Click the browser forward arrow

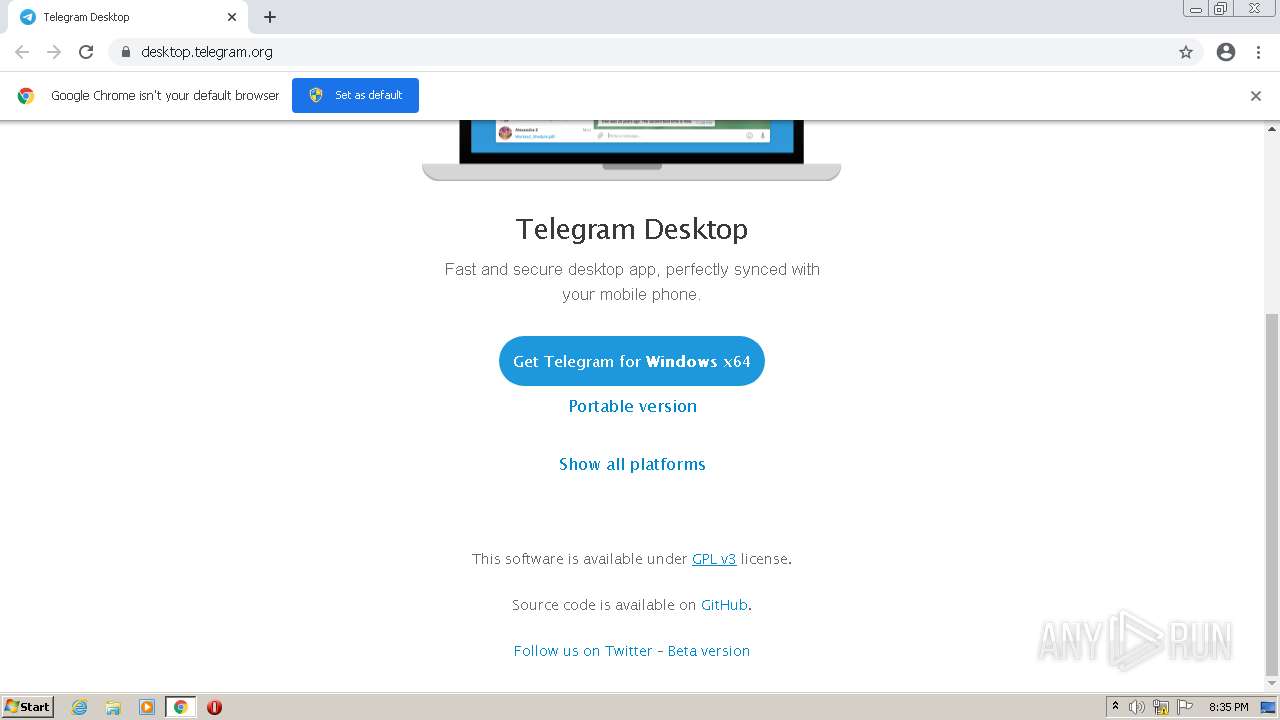coord(54,52)
